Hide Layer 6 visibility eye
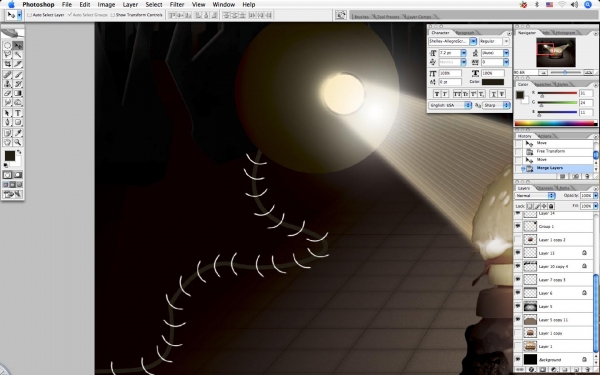Screen dimensions: 600x375 [518, 293]
